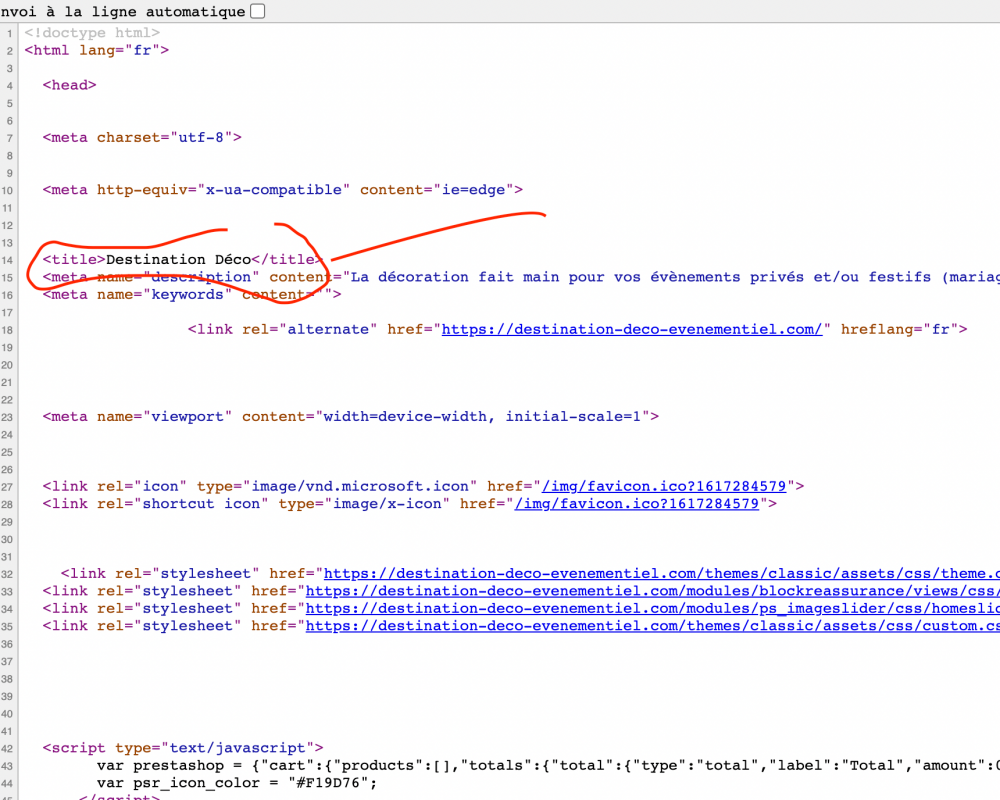1000x800 pixels.
Task: Click the hreflang="fr" attribute text
Action: click(x=900, y=329)
